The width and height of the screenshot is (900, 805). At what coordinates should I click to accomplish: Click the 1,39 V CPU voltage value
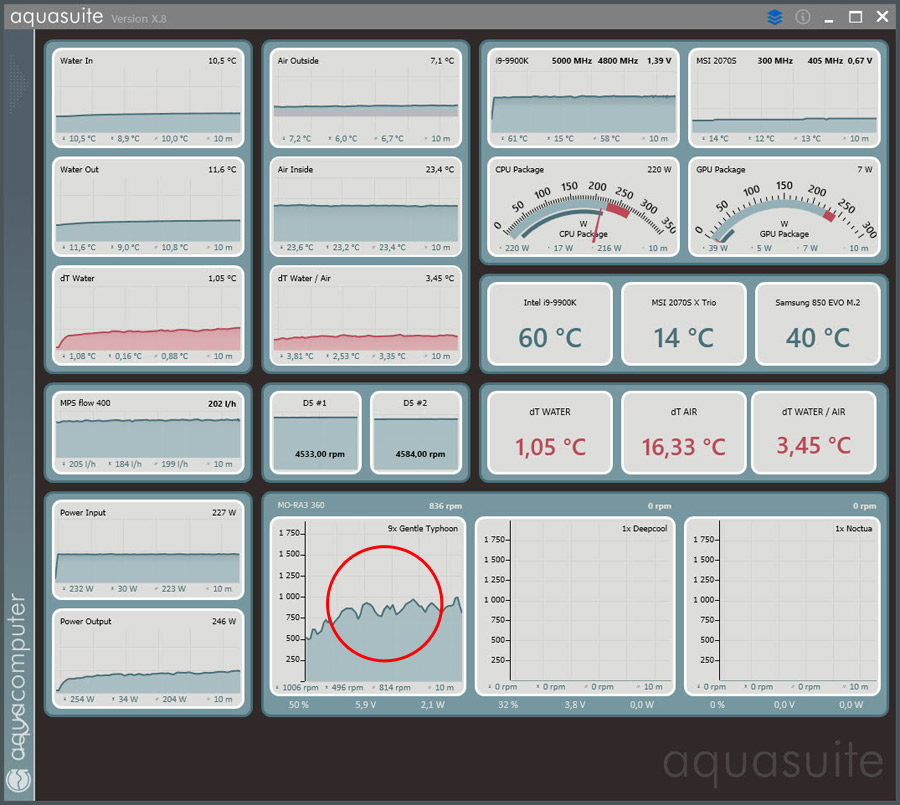(x=659, y=61)
